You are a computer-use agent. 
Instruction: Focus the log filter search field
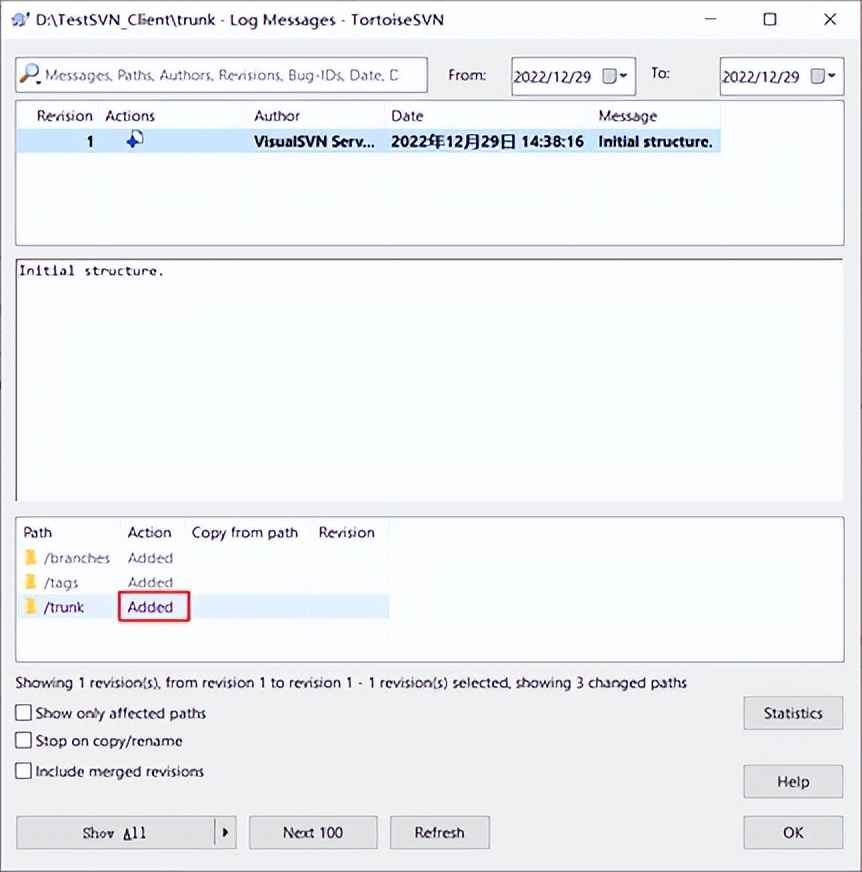(x=221, y=75)
